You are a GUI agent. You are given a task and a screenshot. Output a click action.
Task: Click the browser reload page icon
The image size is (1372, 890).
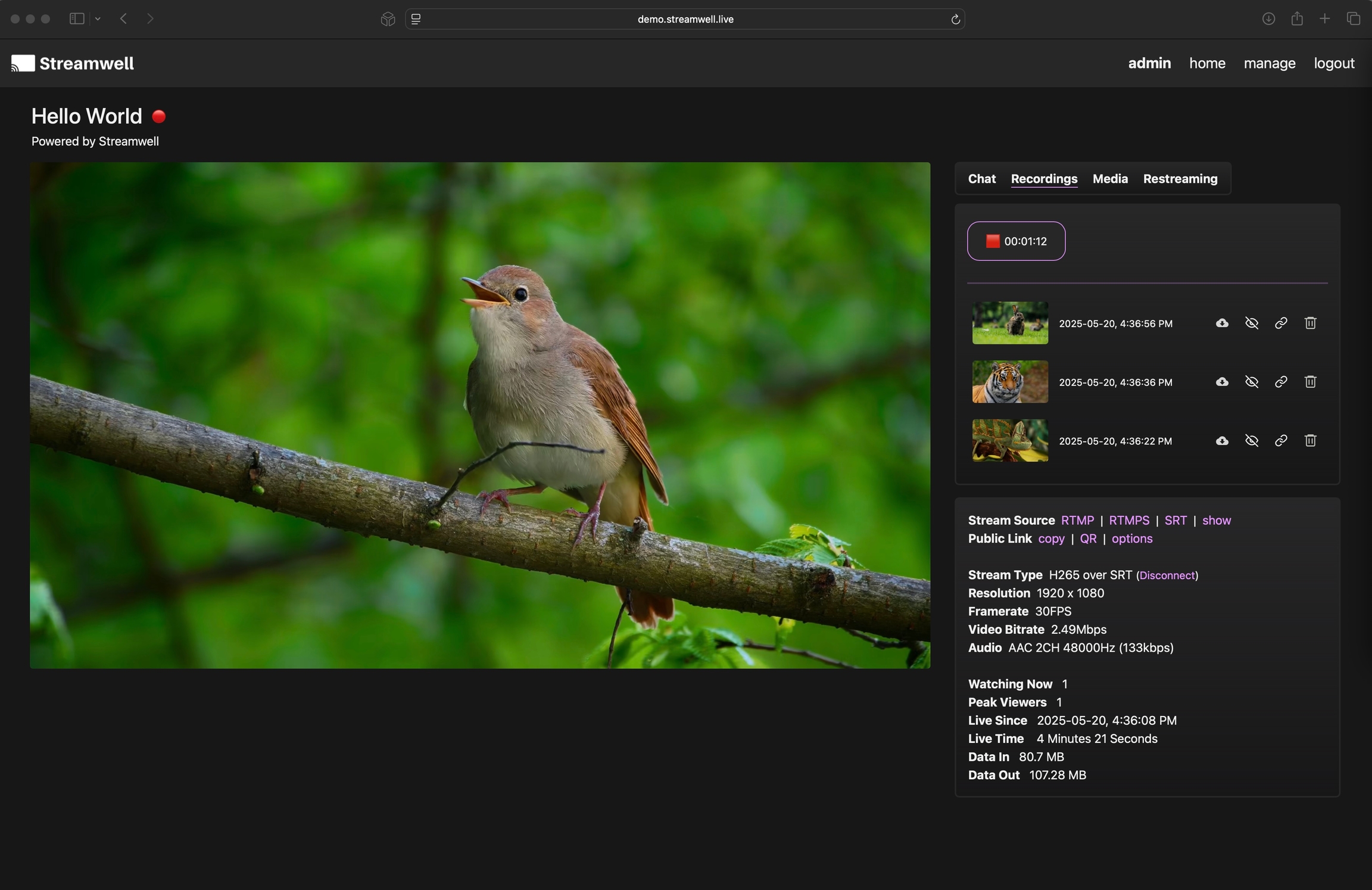pos(955,20)
